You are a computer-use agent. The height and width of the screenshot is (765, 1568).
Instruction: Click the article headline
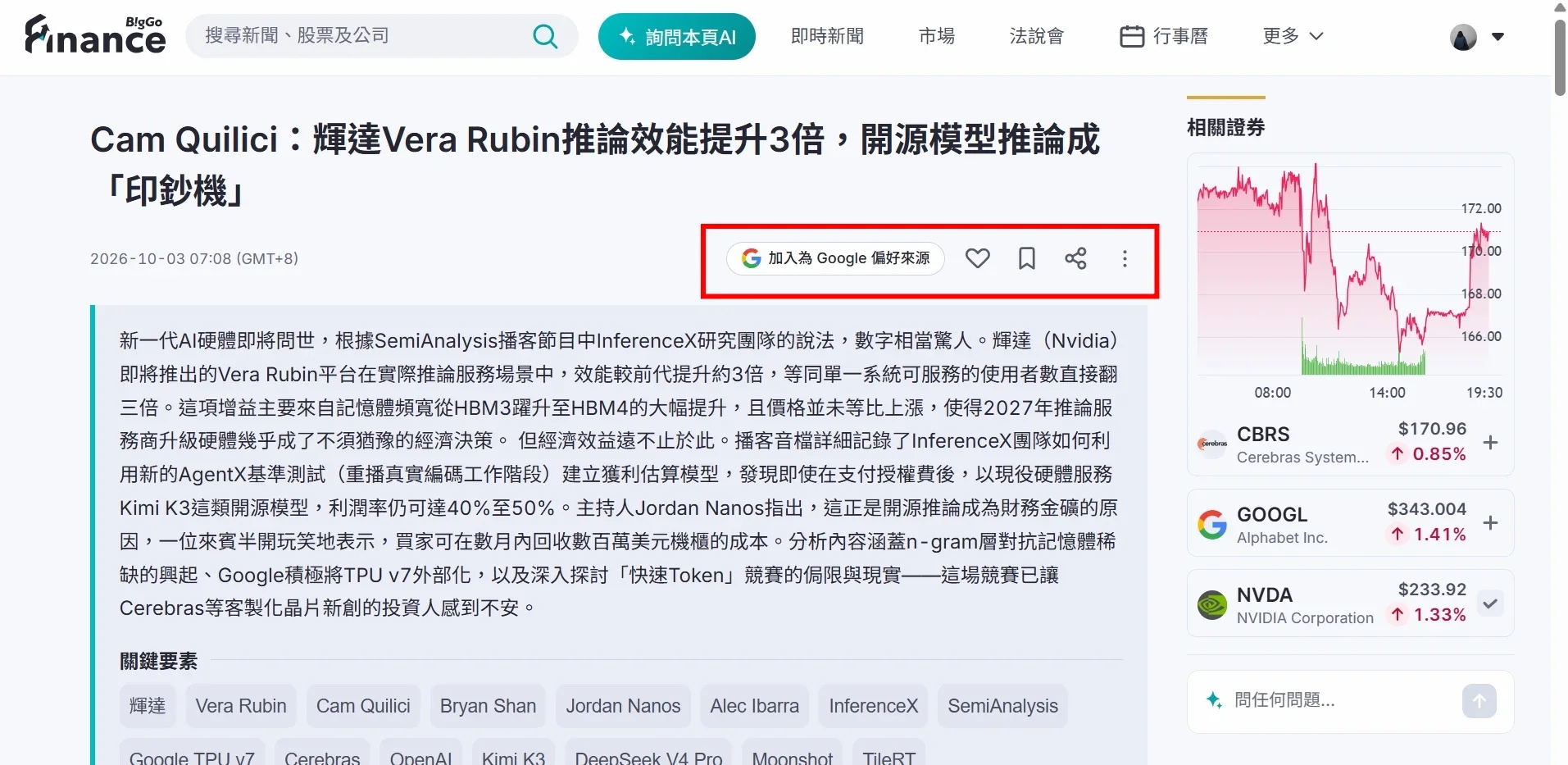click(595, 165)
